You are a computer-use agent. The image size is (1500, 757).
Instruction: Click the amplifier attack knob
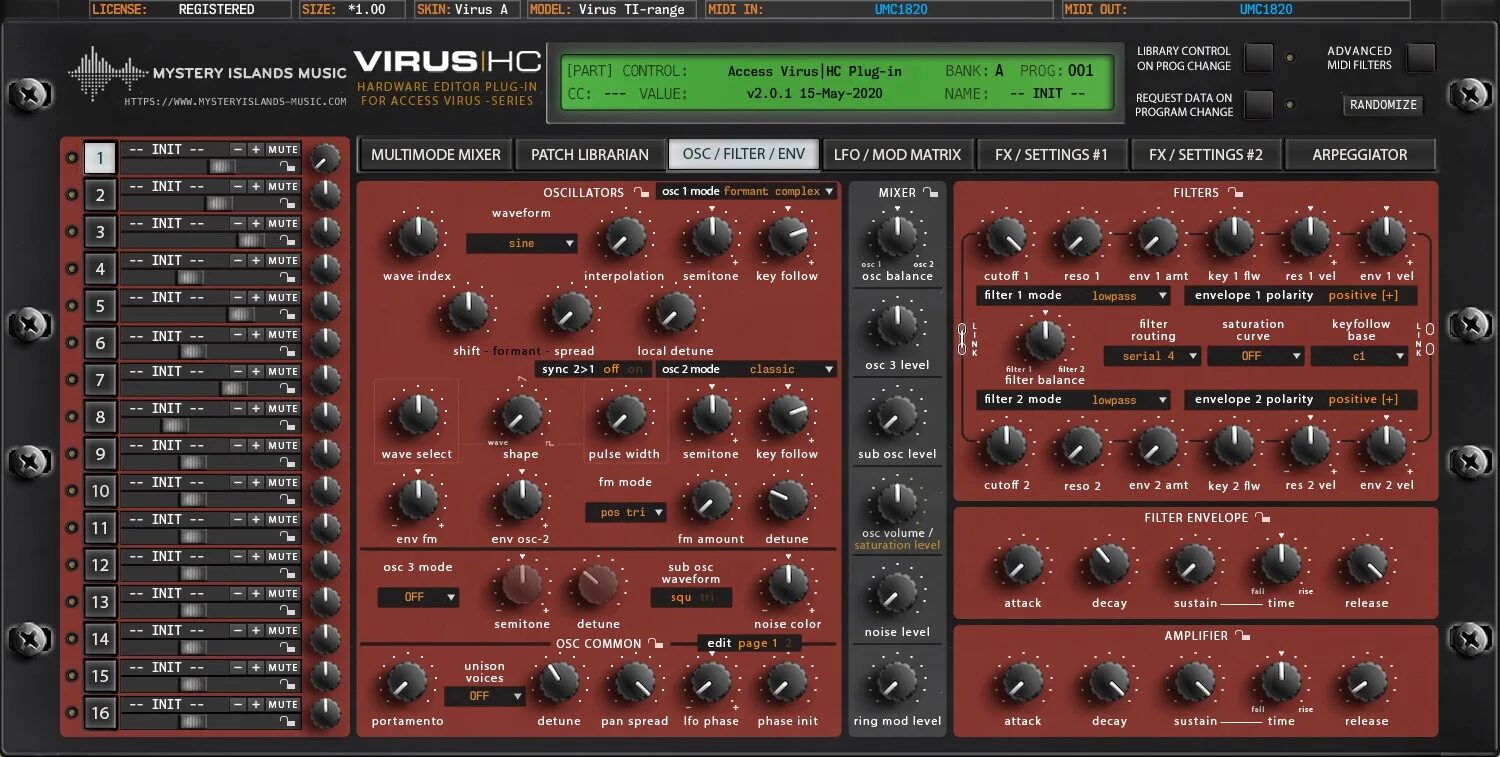1023,682
